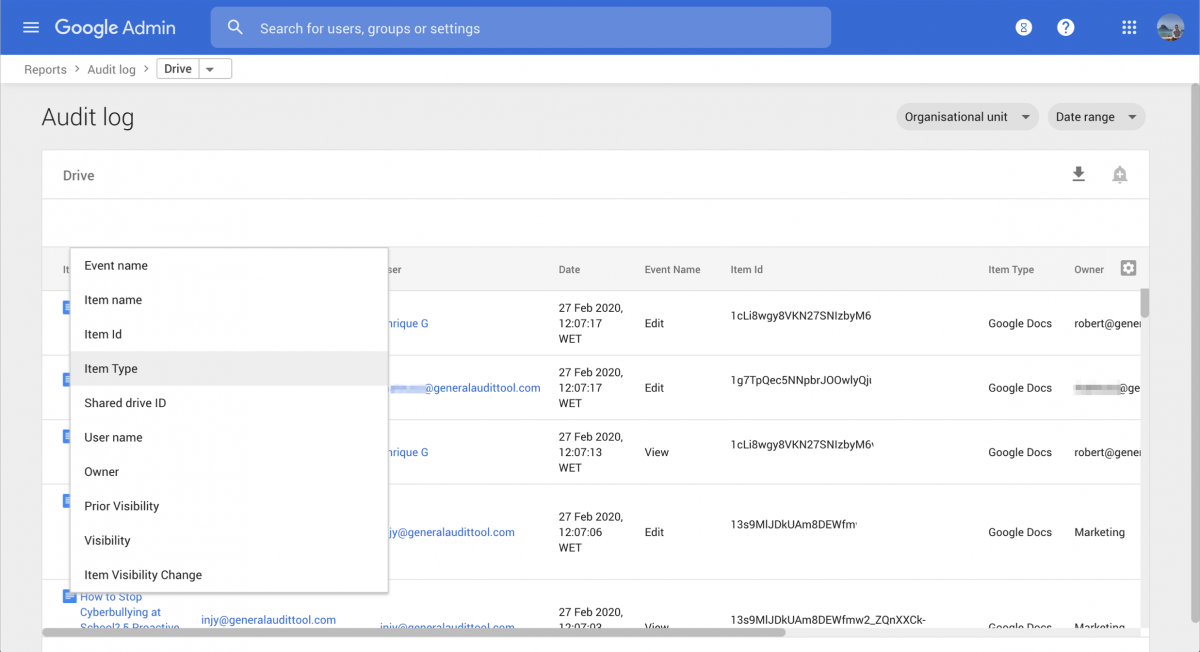Click the vertical scrollbar of the table

1145,302
